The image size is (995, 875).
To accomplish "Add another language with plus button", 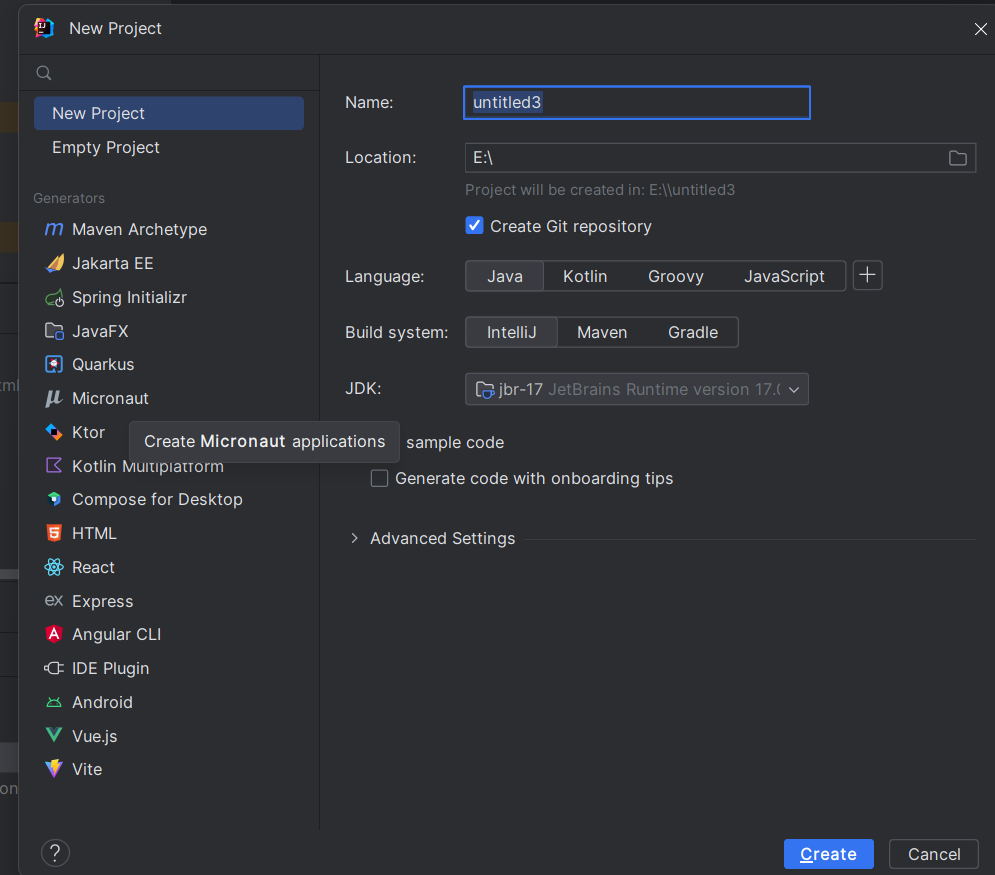I will pyautogui.click(x=867, y=275).
